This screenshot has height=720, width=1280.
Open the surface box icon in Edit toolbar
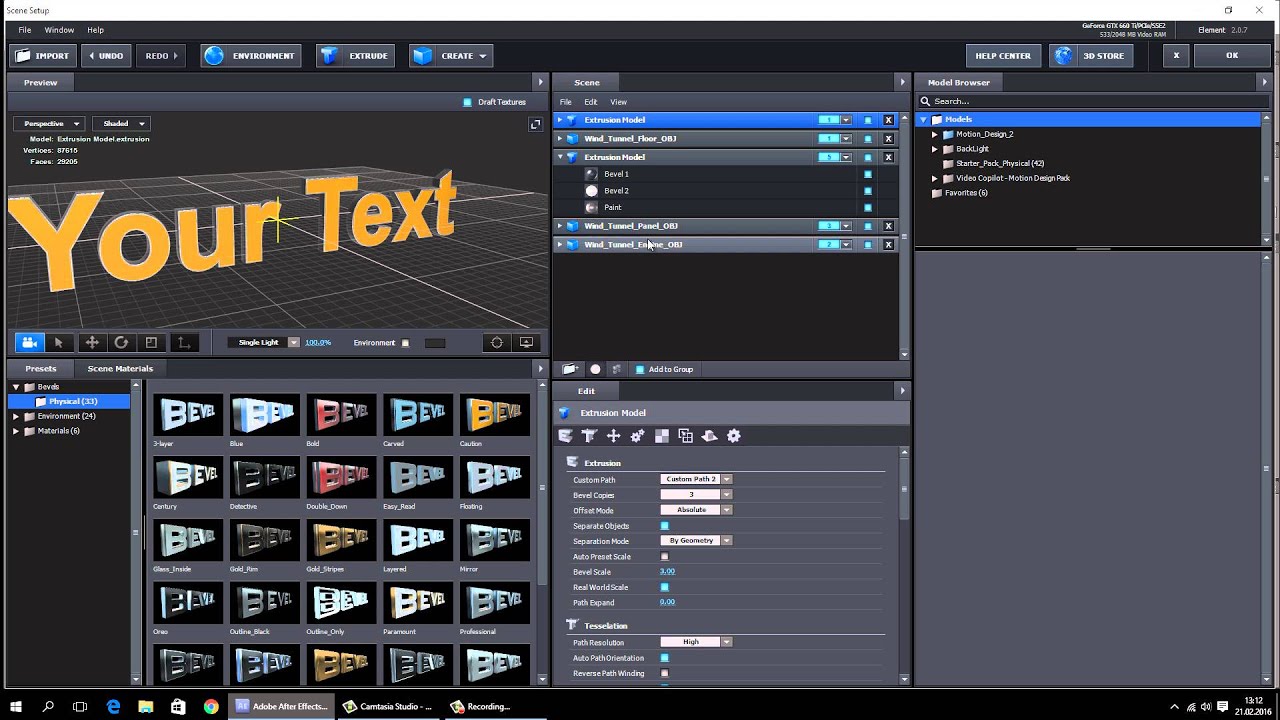(x=709, y=436)
